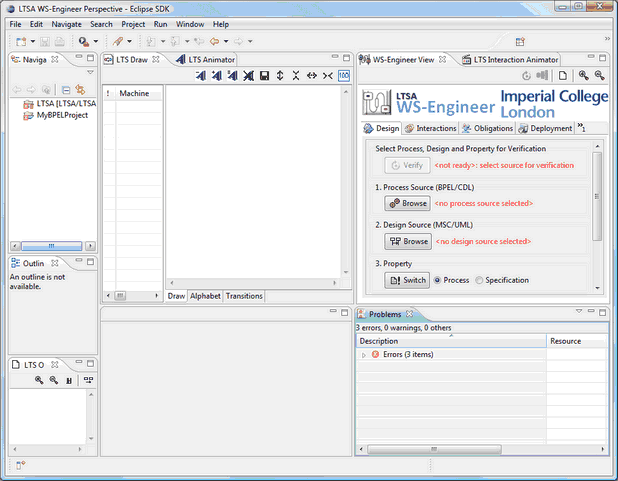Click the zoom in icon in LTS Output panel
Screen dimensions: 618x481
point(38,380)
